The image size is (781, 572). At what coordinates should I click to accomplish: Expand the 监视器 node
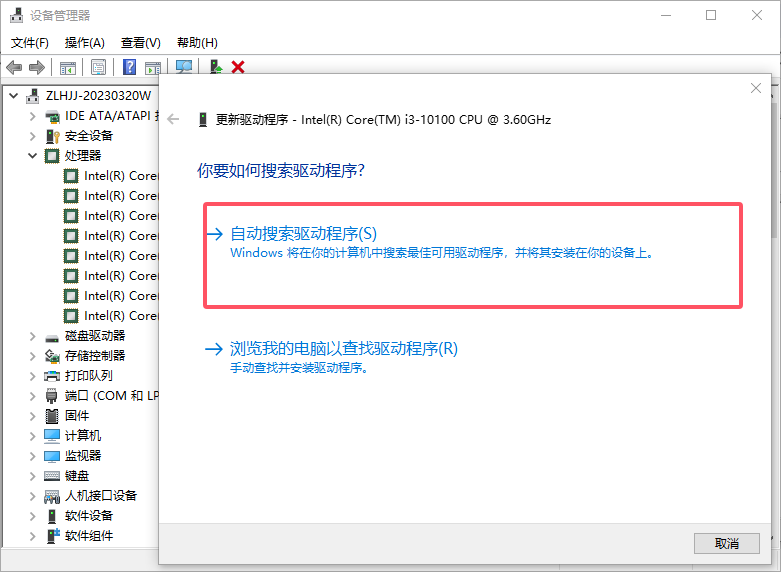33,456
